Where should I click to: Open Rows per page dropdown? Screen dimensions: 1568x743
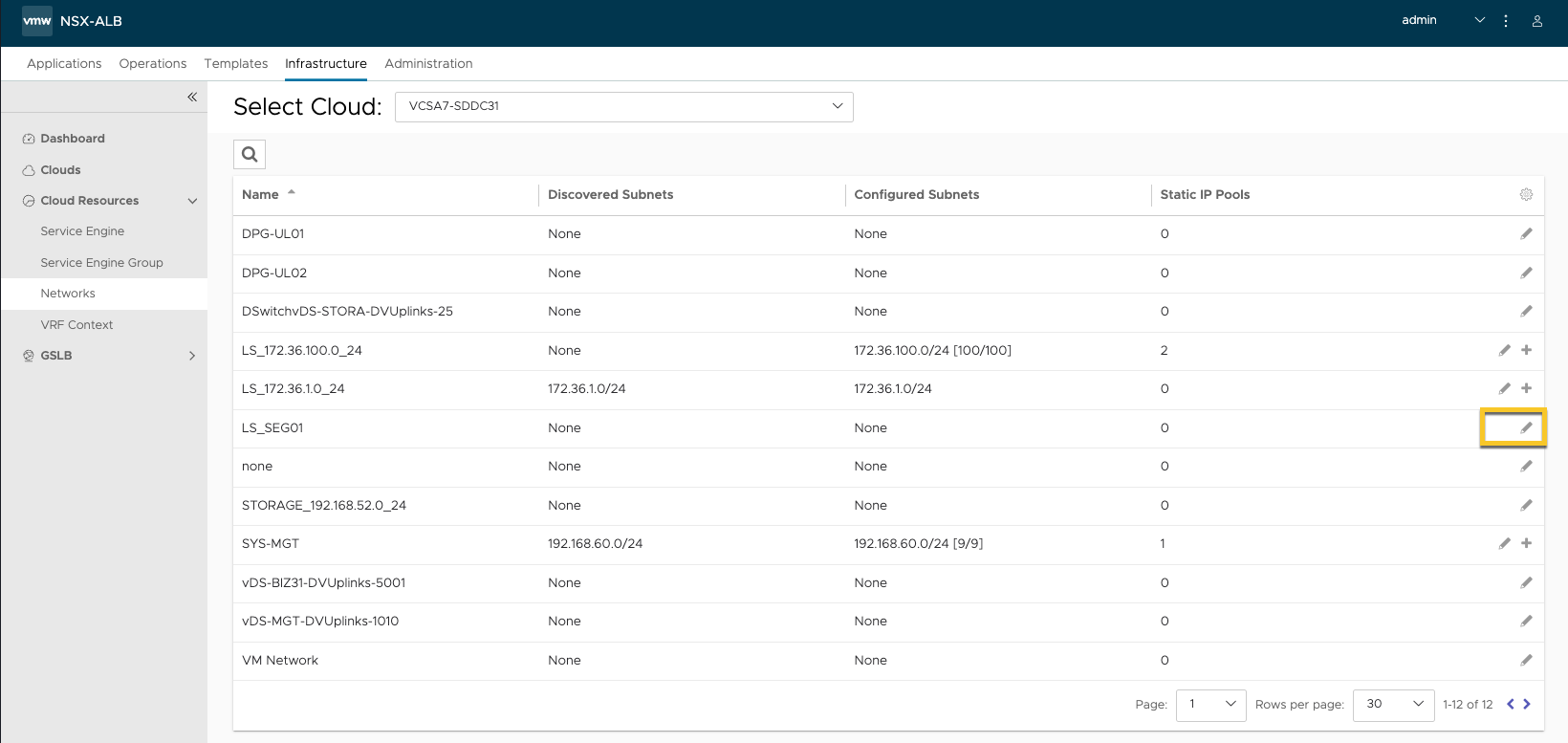[1394, 704]
